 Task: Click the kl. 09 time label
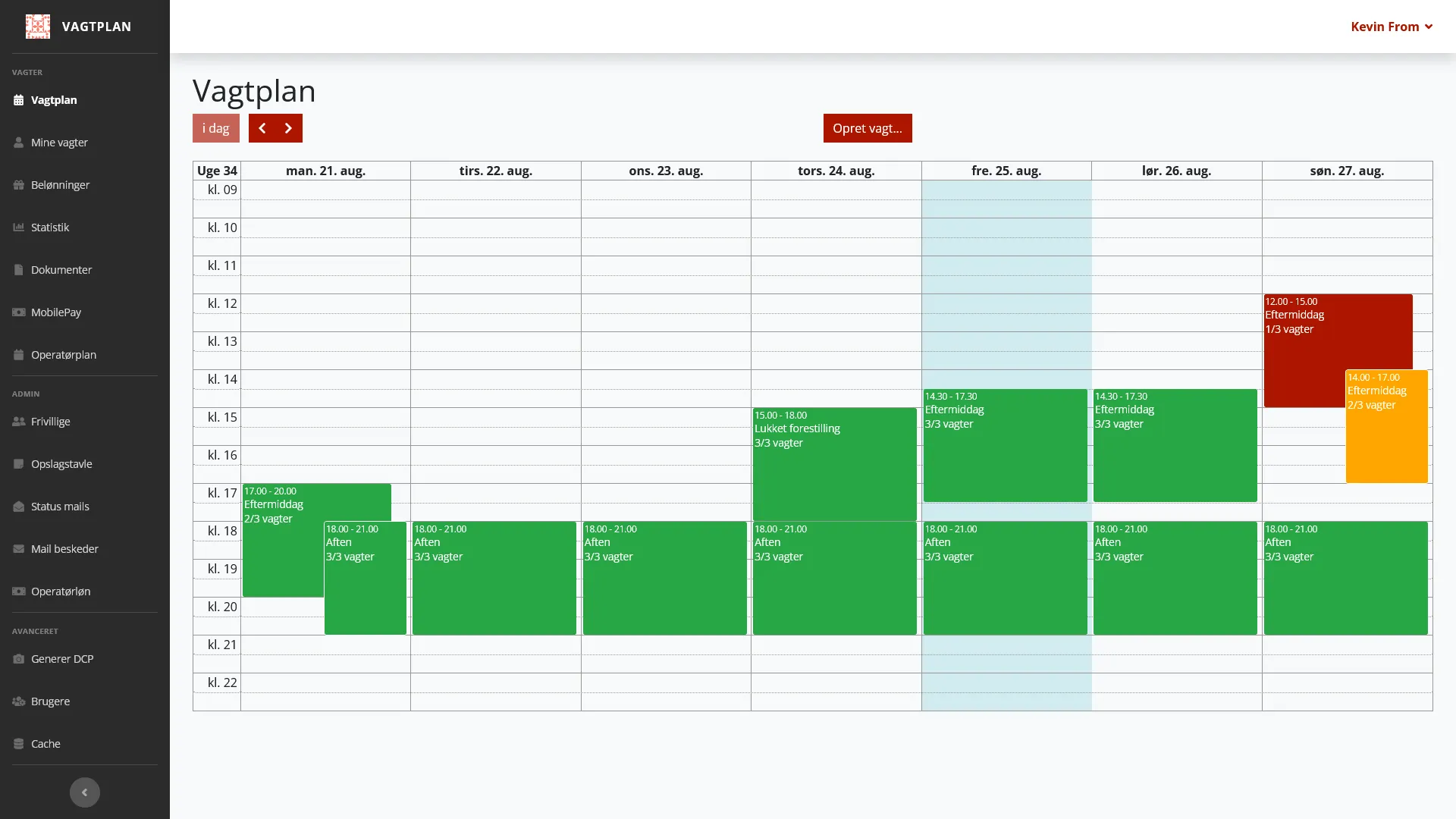(222, 190)
